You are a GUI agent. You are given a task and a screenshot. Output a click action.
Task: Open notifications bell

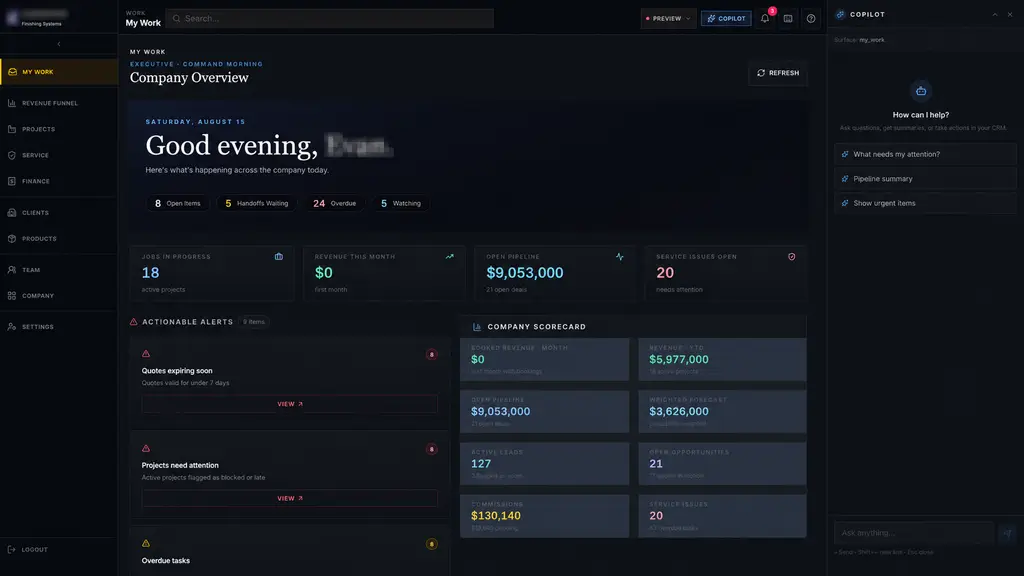point(765,18)
